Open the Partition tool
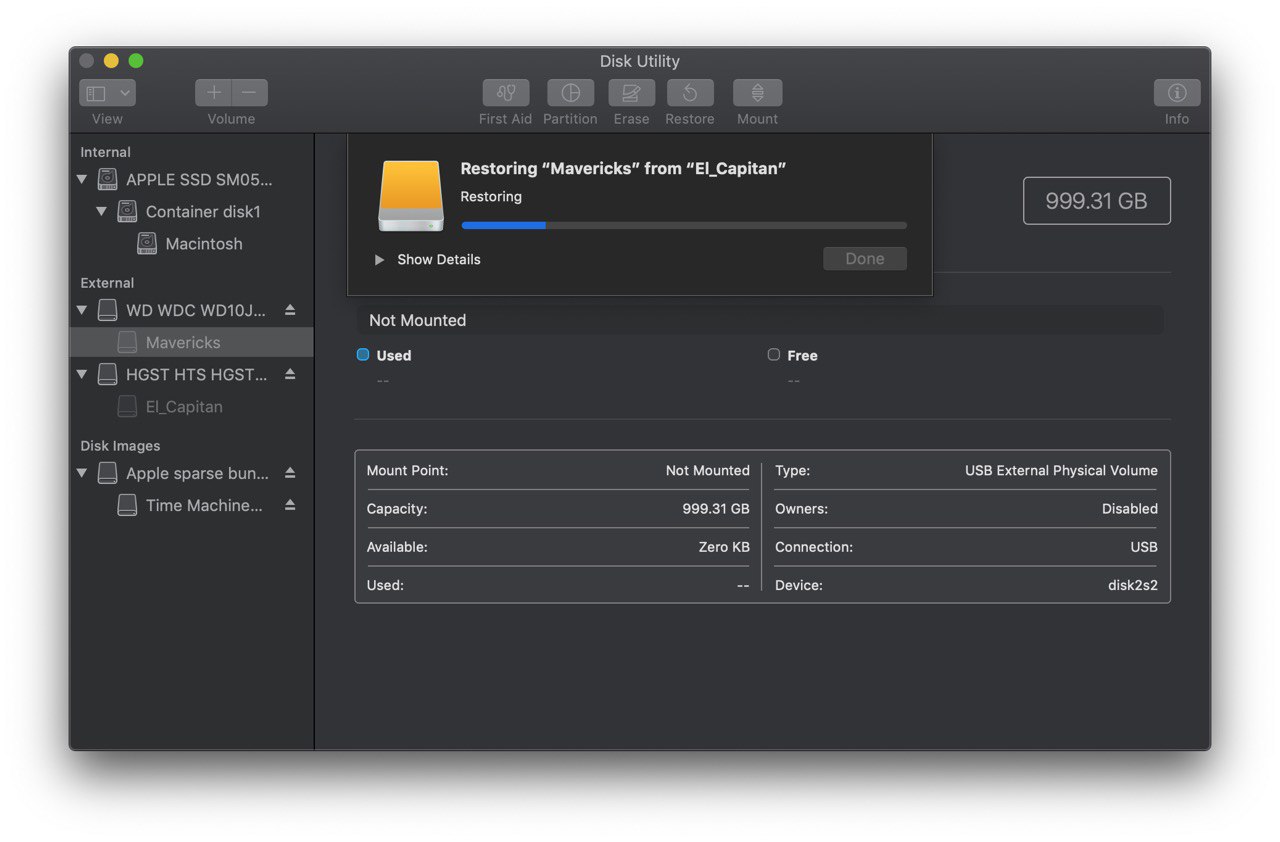The image size is (1280, 842). tap(570, 93)
